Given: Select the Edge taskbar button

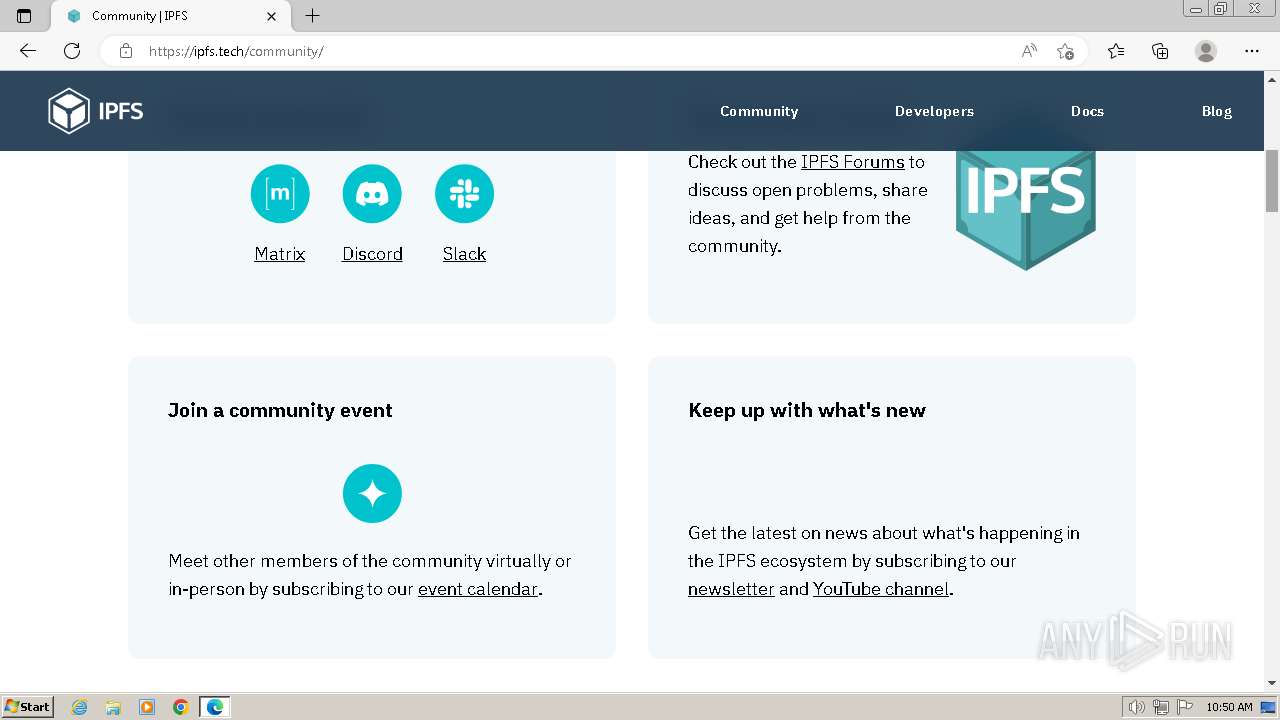Looking at the screenshot, I should pyautogui.click(x=215, y=707).
